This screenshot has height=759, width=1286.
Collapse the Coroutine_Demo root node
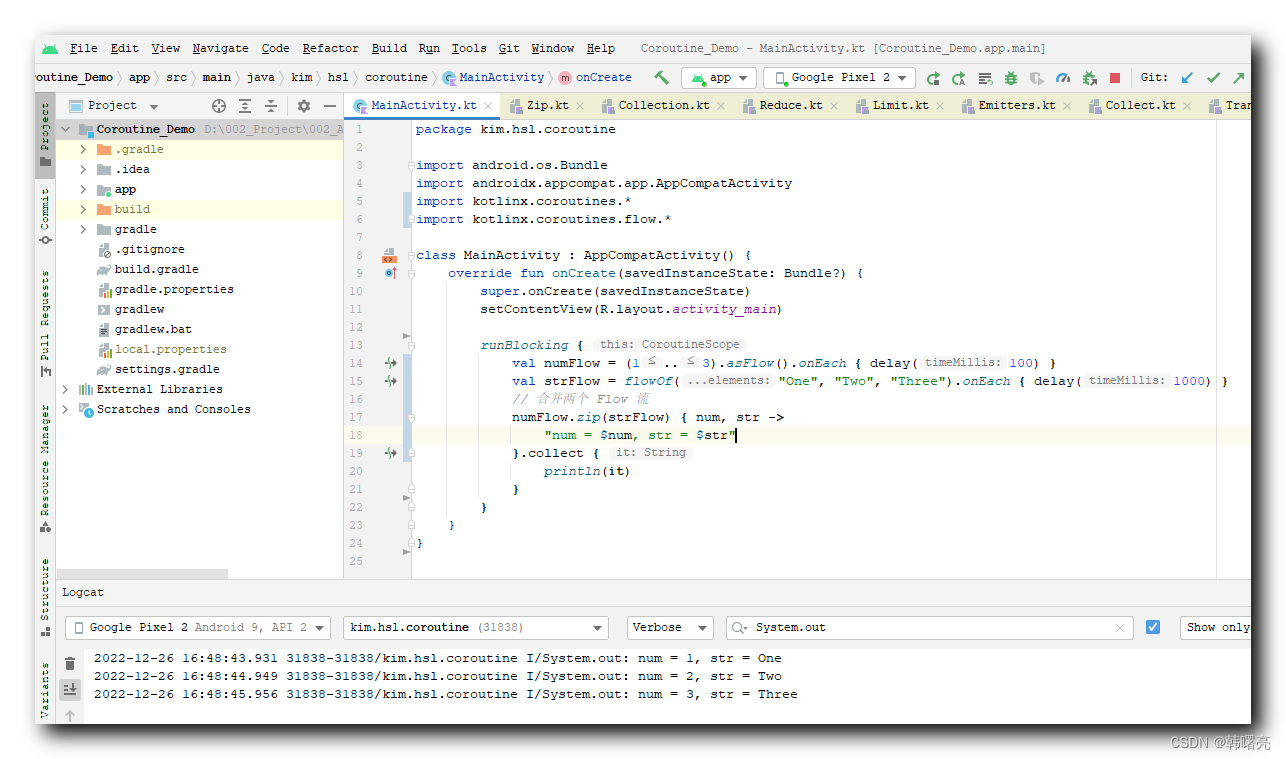(66, 129)
